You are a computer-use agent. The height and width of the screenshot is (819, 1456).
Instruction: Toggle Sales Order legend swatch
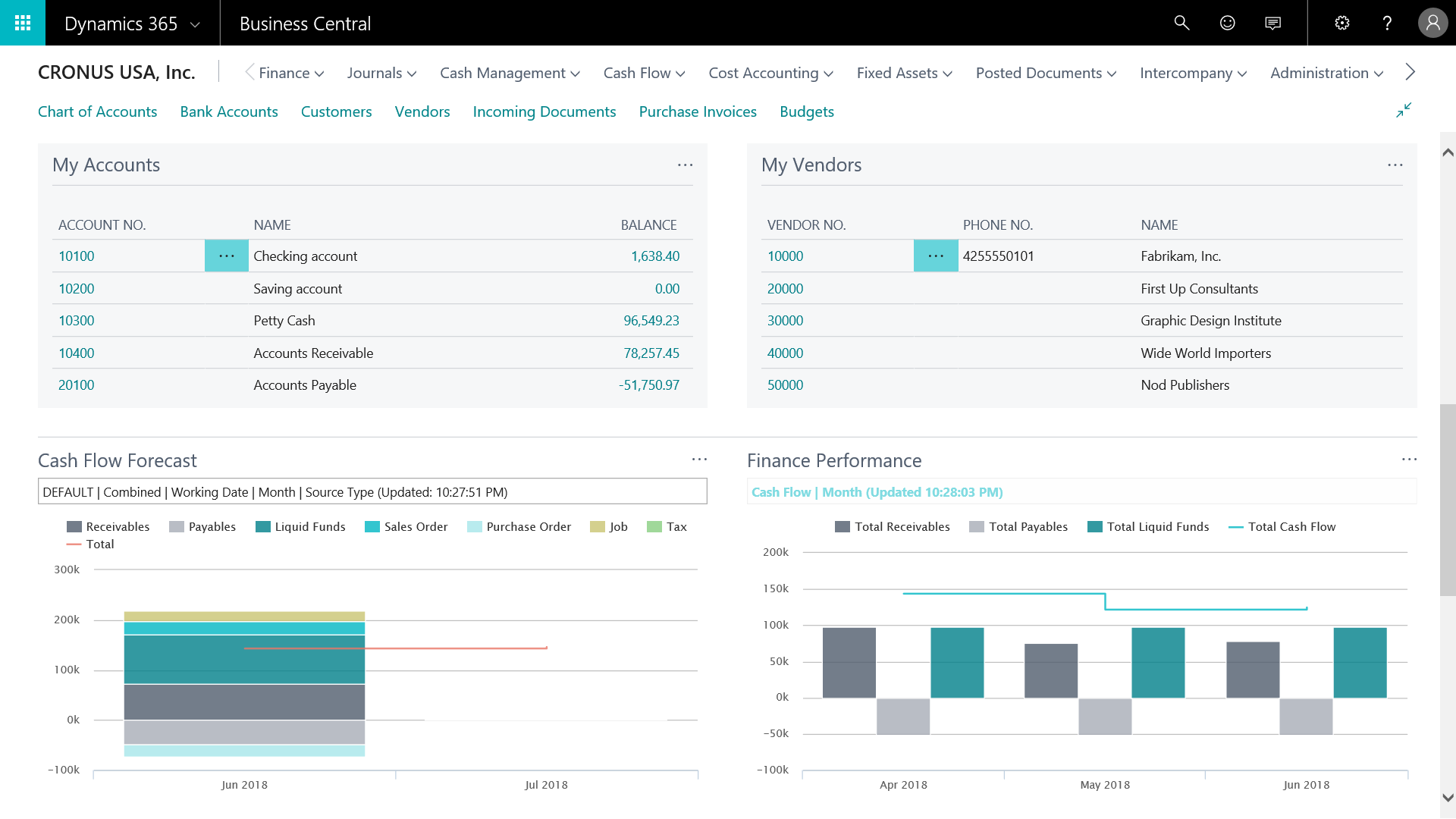(x=372, y=527)
